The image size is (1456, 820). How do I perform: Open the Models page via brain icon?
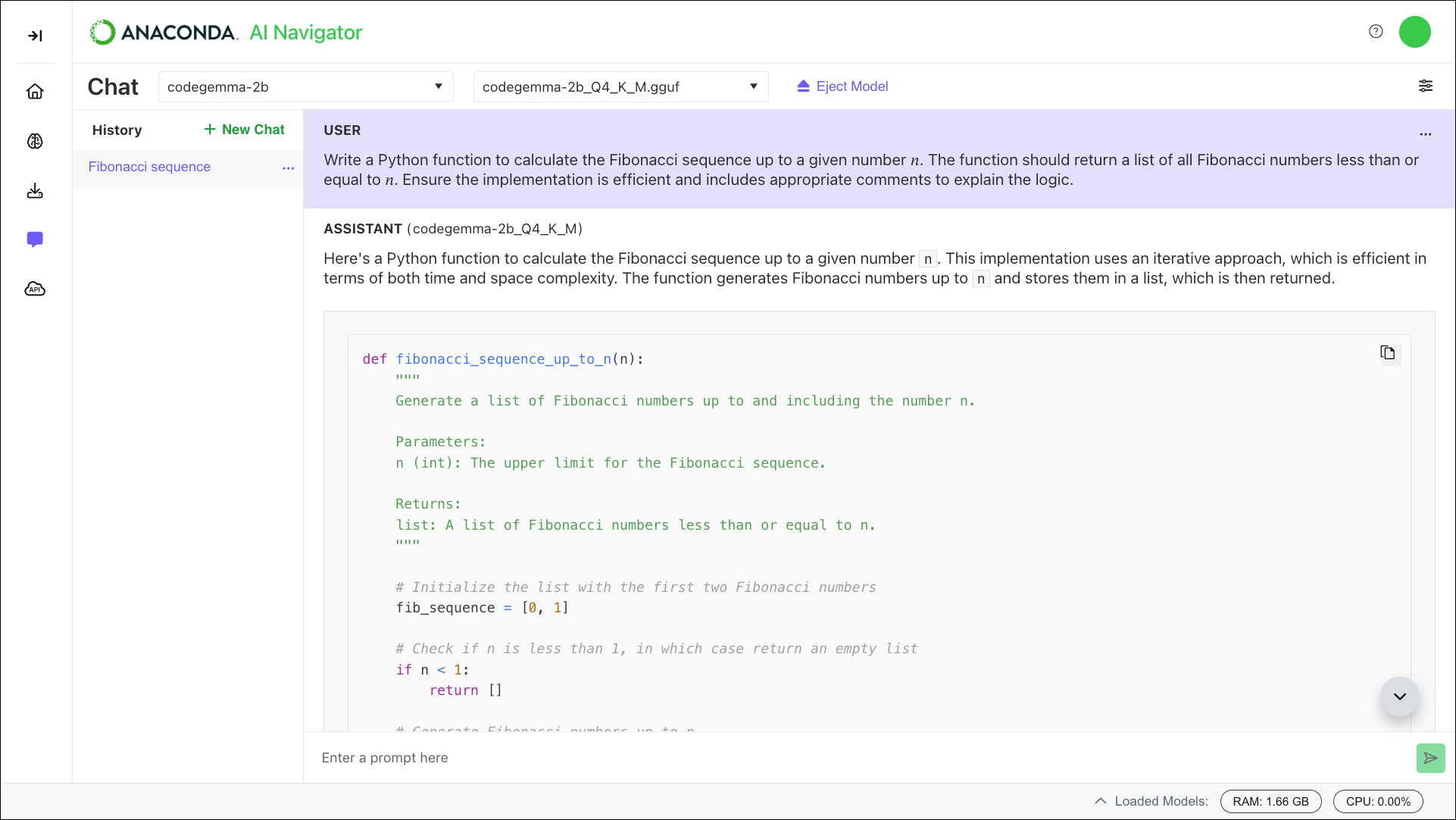tap(35, 141)
